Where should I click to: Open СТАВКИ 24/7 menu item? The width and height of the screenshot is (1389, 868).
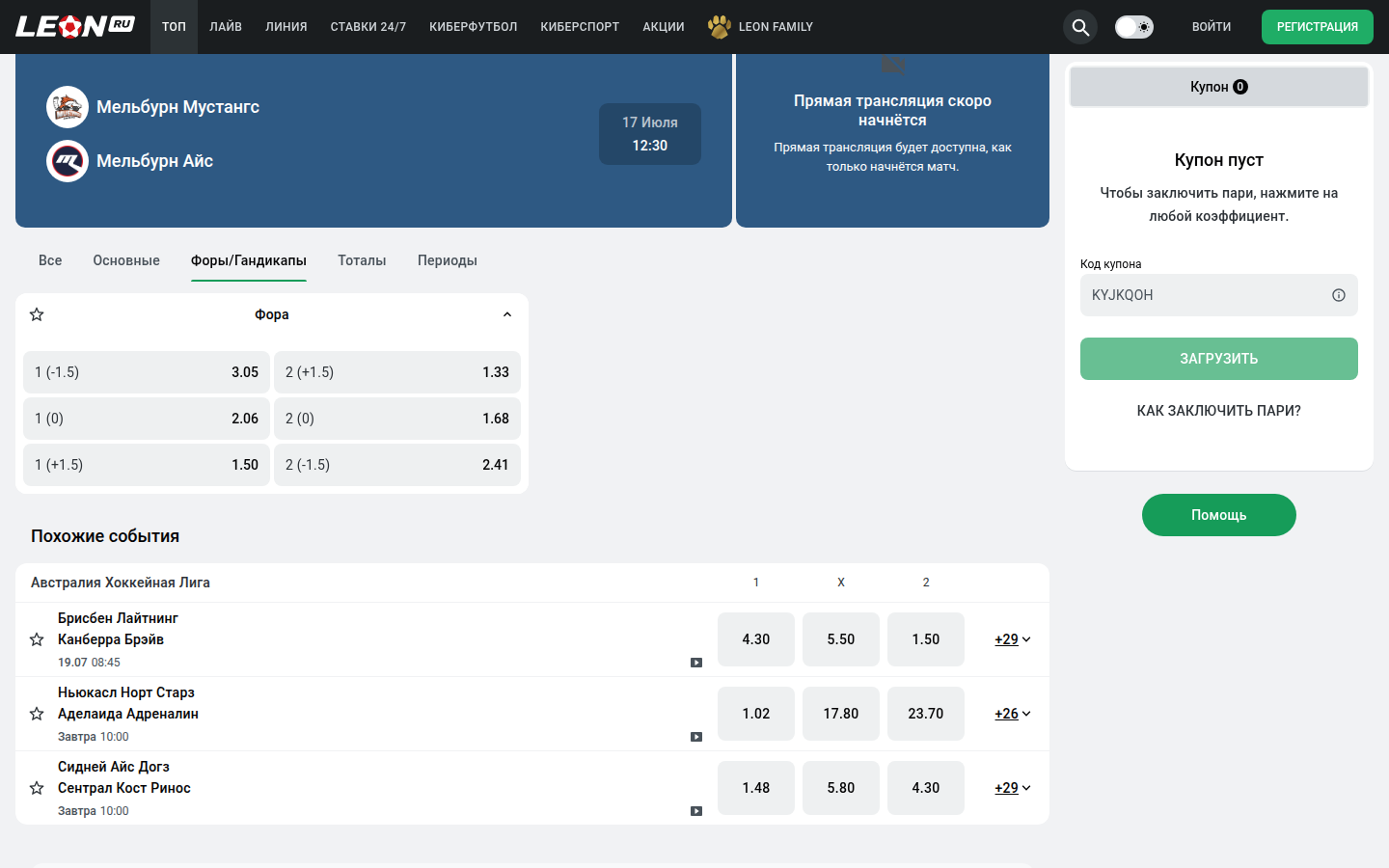tap(368, 27)
